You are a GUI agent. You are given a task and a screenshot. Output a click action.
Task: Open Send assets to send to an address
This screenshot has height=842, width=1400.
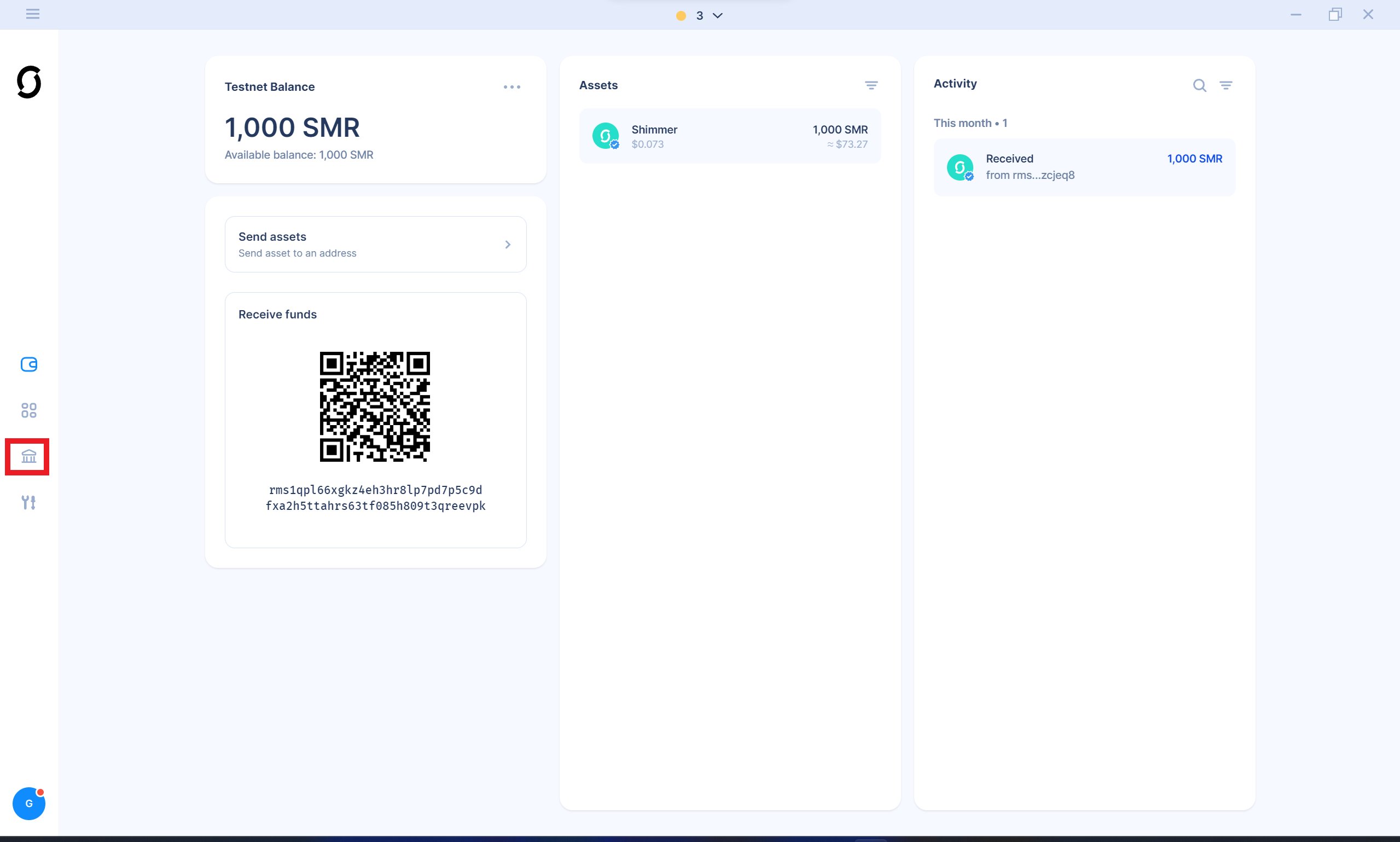(x=375, y=244)
